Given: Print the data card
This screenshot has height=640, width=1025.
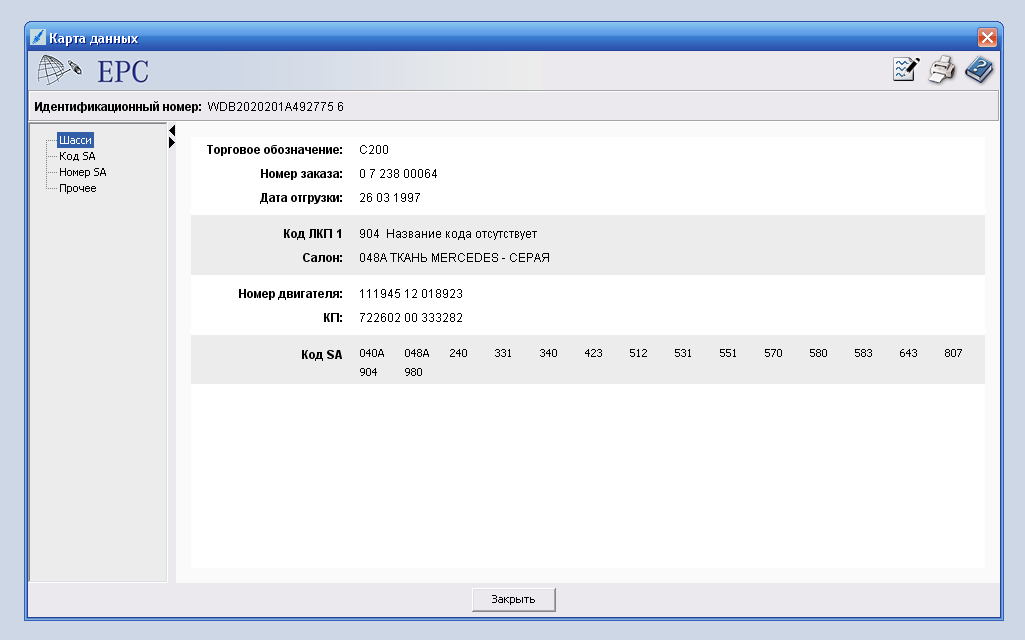Looking at the screenshot, I should pyautogui.click(x=942, y=69).
